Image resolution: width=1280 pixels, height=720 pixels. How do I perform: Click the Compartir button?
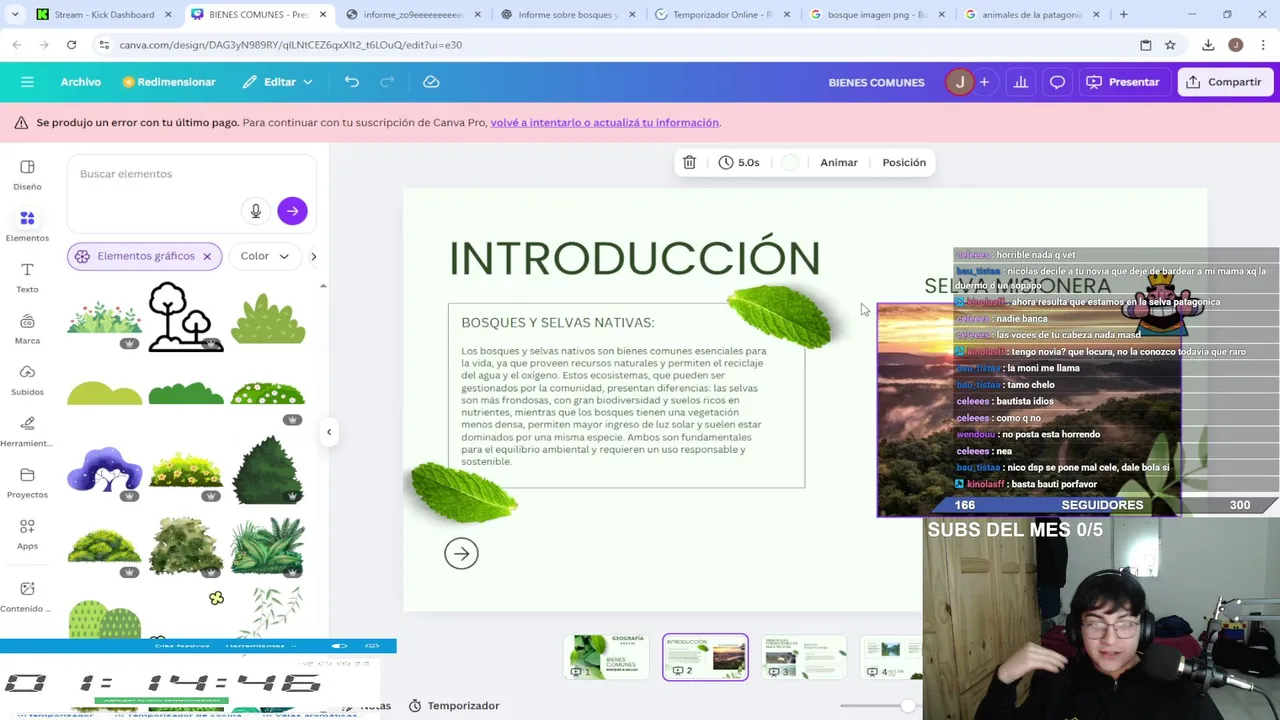(x=1225, y=82)
